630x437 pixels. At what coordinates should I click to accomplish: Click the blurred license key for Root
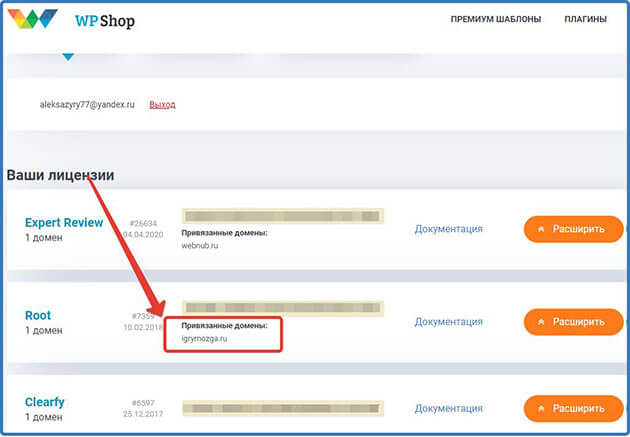click(283, 308)
